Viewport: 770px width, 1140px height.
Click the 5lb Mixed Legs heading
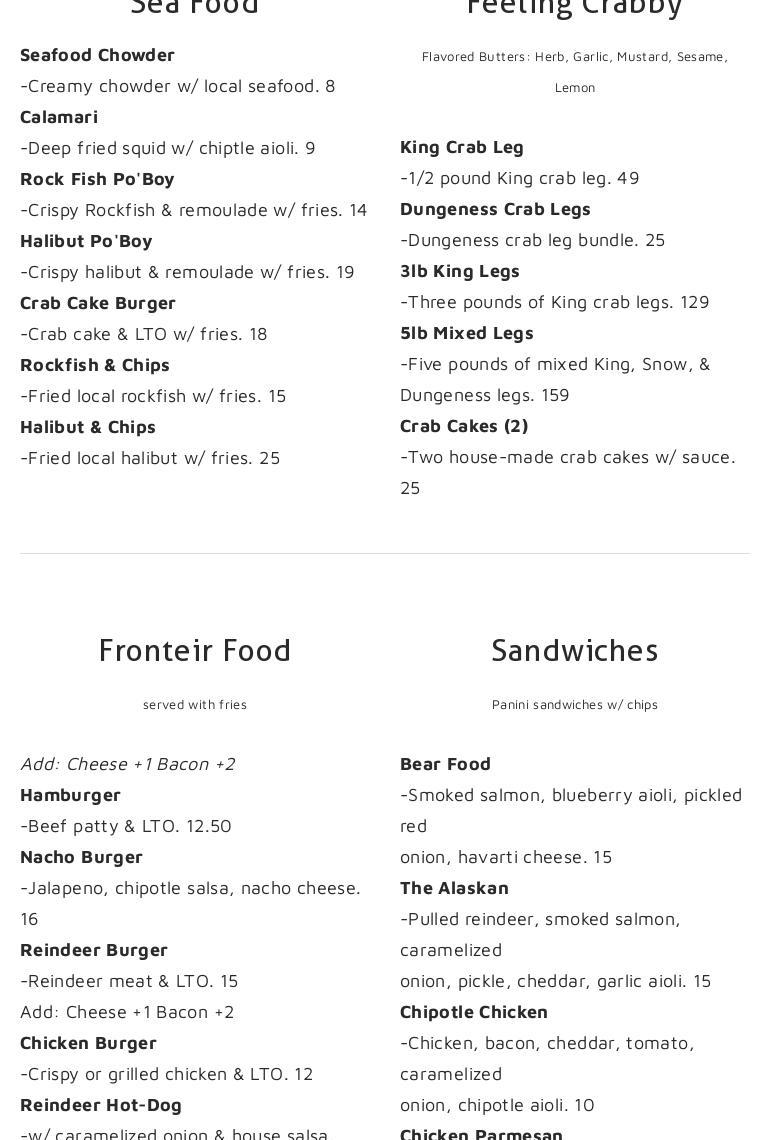click(x=467, y=334)
